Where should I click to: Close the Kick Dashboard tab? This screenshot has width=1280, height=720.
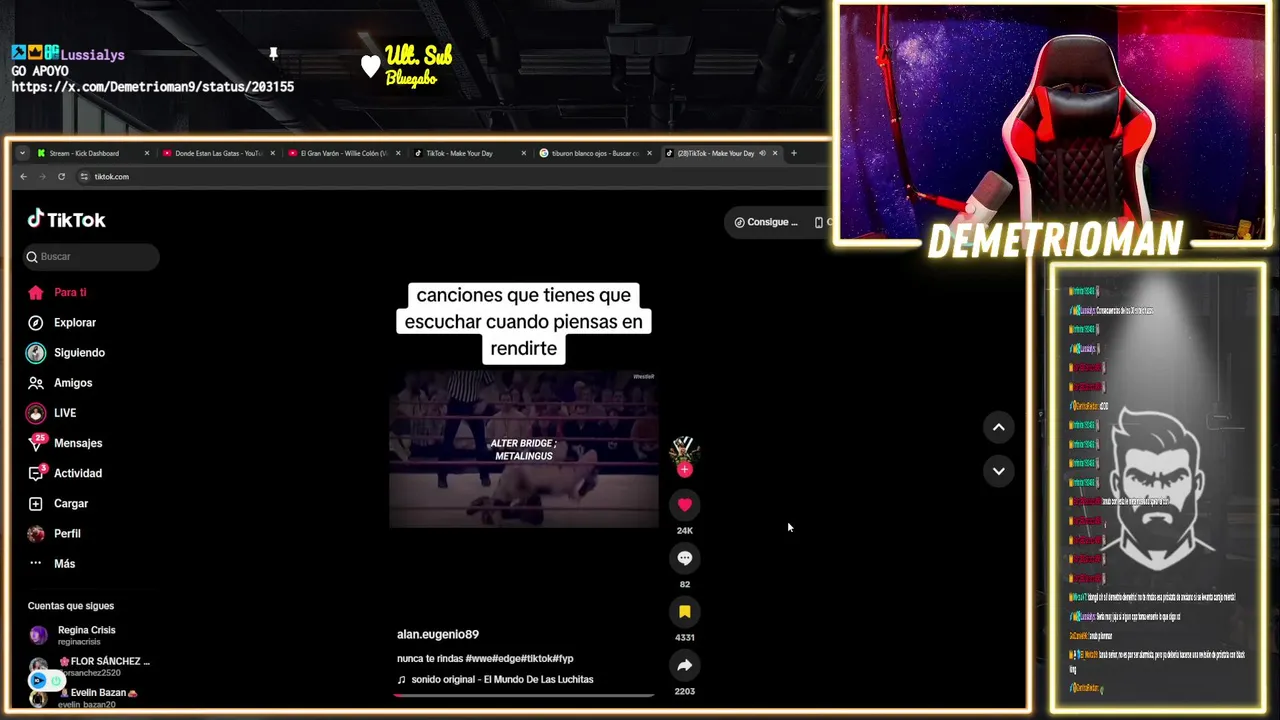tap(147, 153)
